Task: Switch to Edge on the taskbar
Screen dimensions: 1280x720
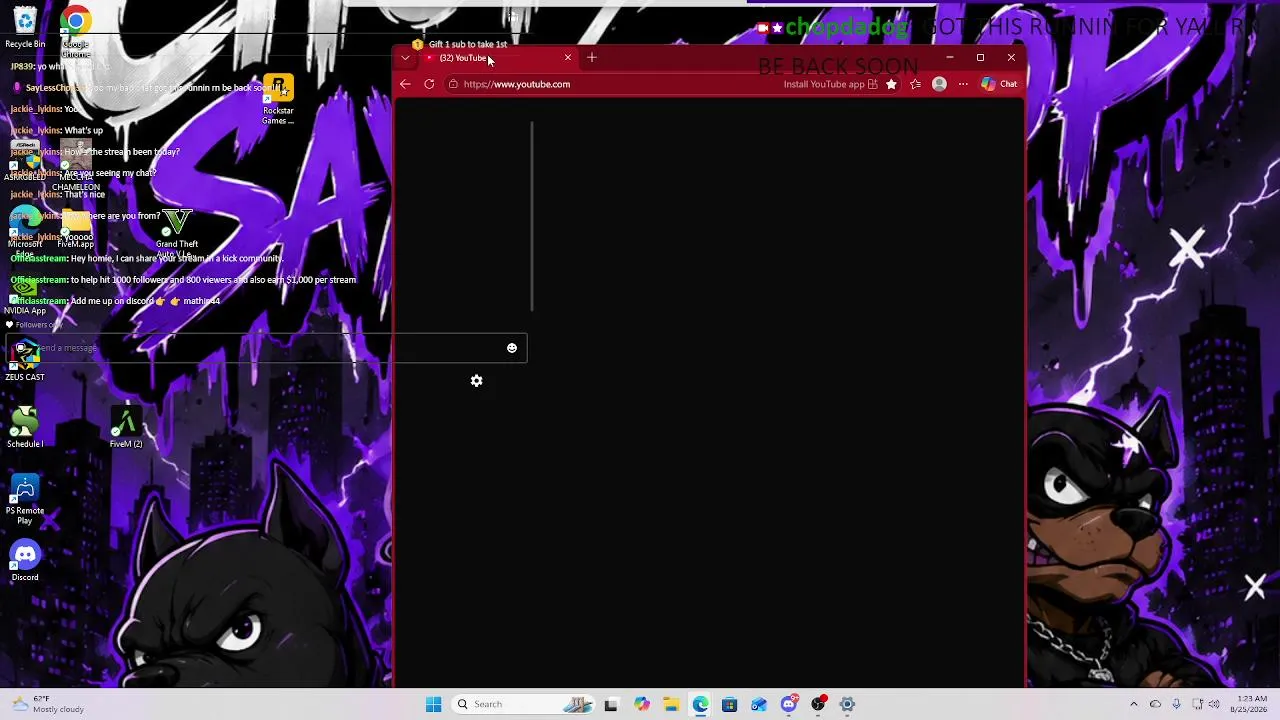Action: click(700, 704)
